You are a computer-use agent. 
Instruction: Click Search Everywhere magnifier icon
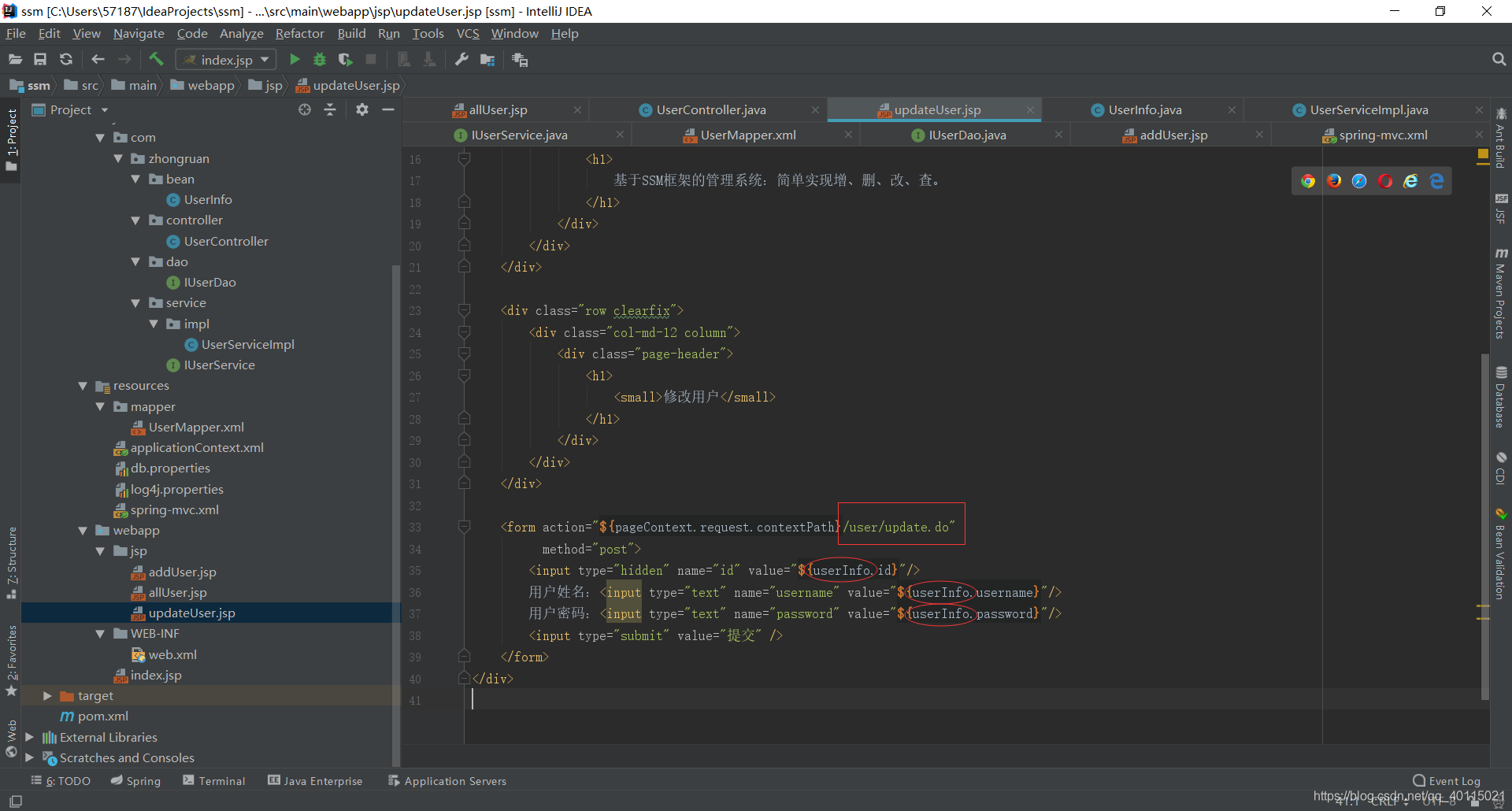point(1499,59)
